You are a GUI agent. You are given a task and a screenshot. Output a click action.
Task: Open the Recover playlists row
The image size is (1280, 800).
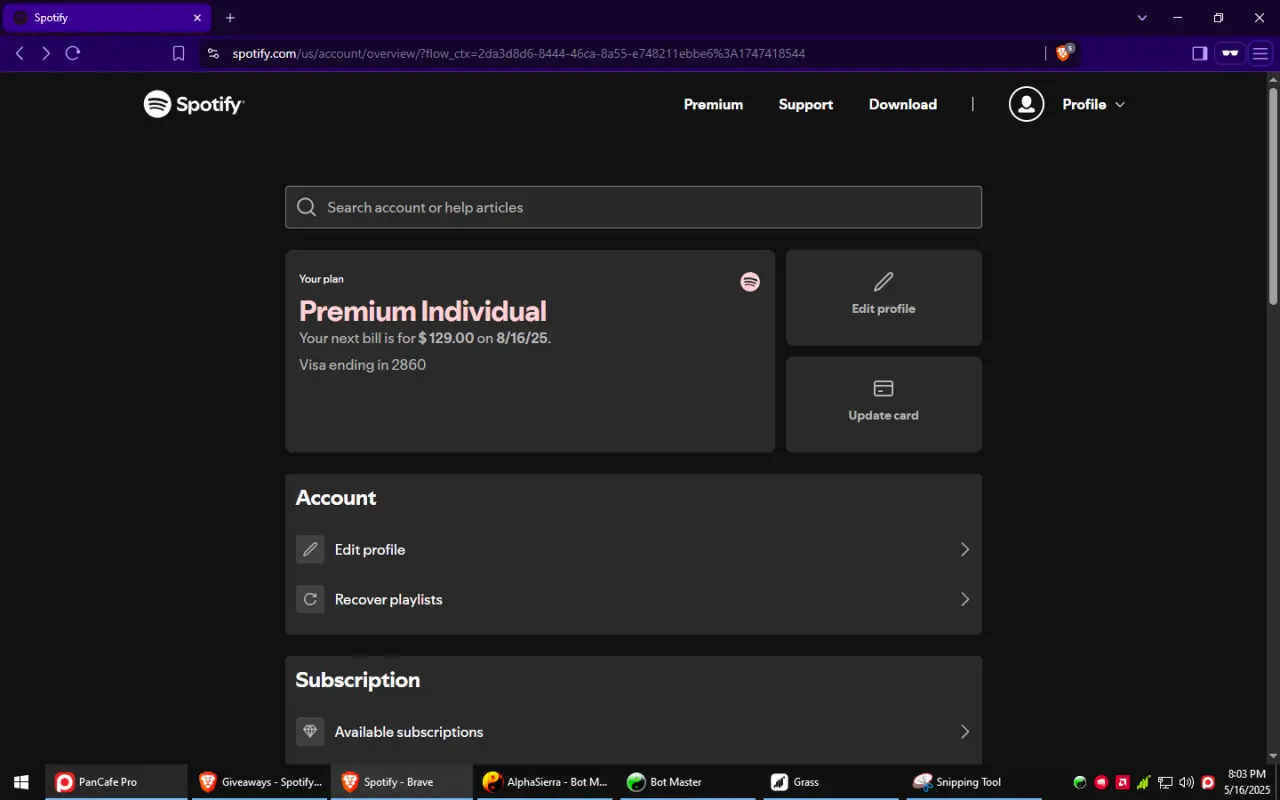point(633,599)
